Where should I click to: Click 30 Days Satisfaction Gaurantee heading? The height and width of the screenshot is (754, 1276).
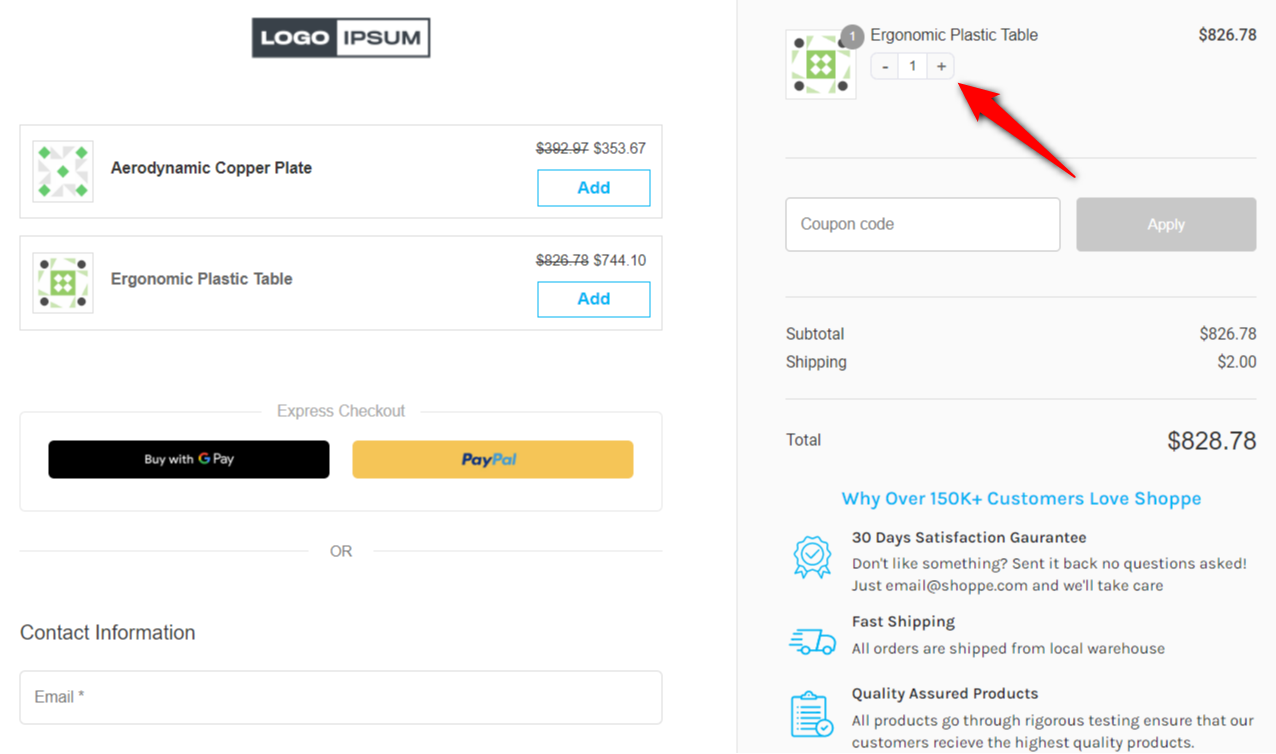pos(969,538)
